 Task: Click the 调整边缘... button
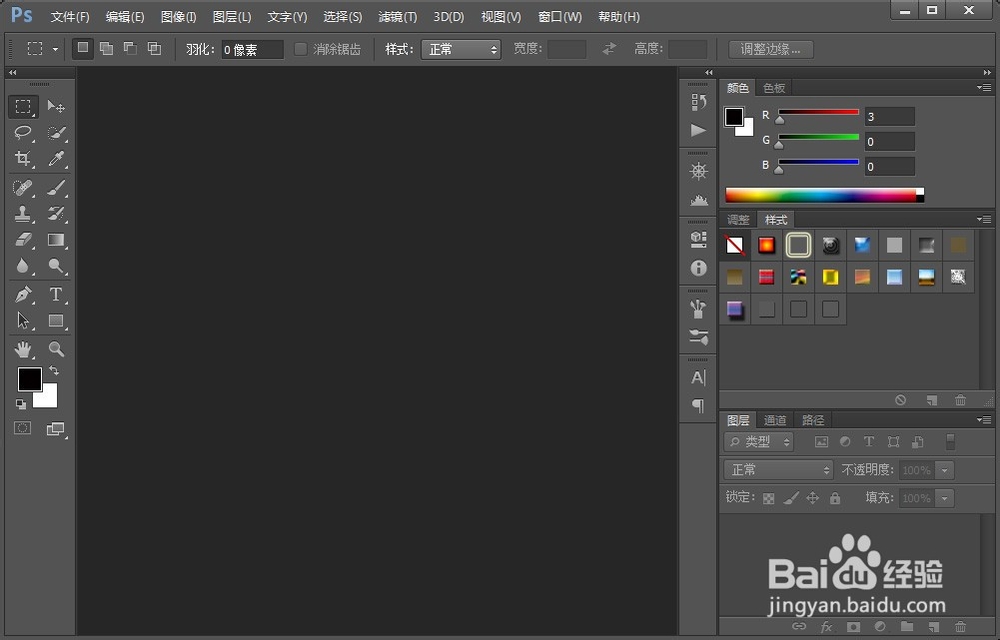point(771,49)
